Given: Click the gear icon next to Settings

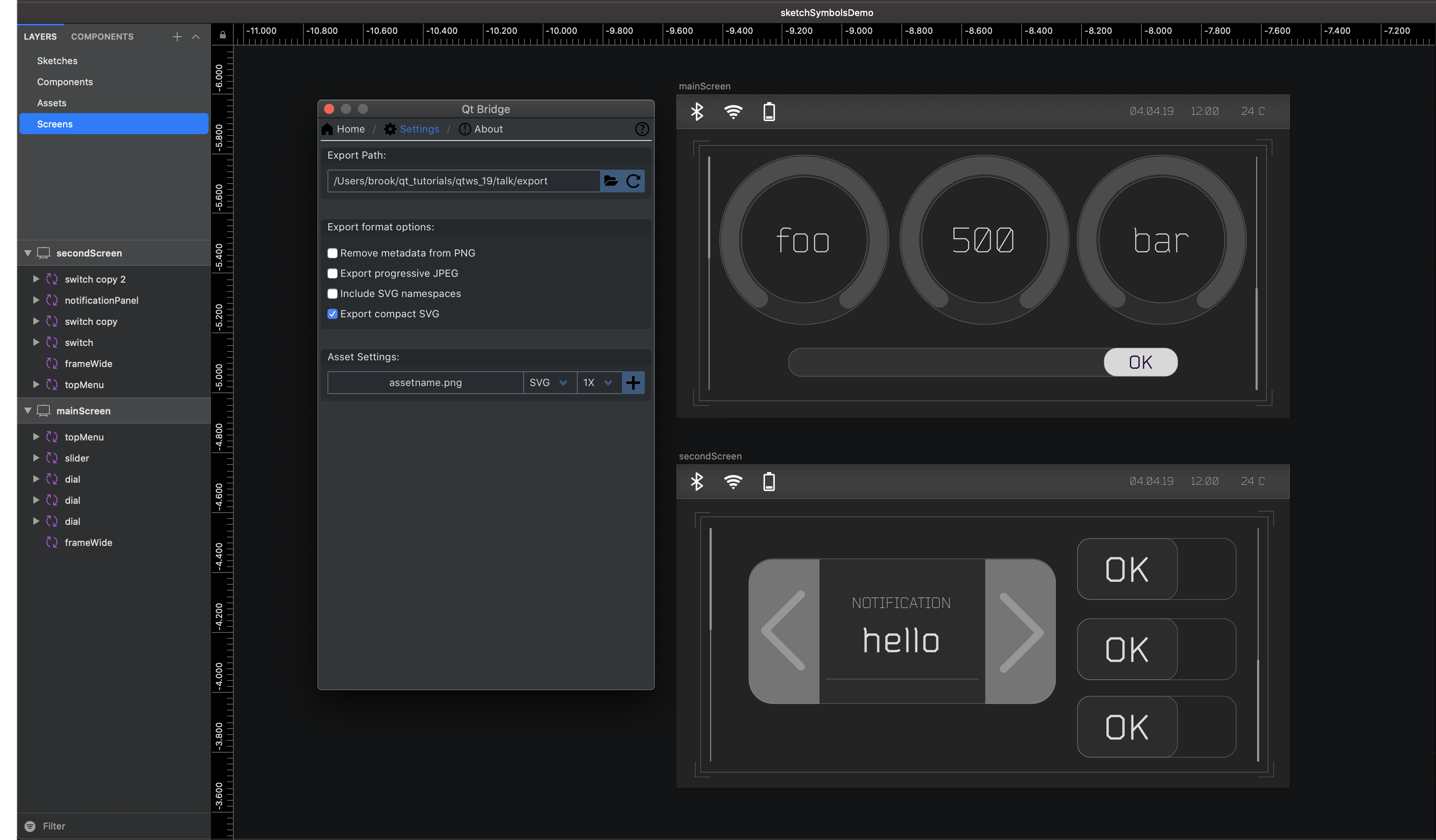Looking at the screenshot, I should 390,129.
